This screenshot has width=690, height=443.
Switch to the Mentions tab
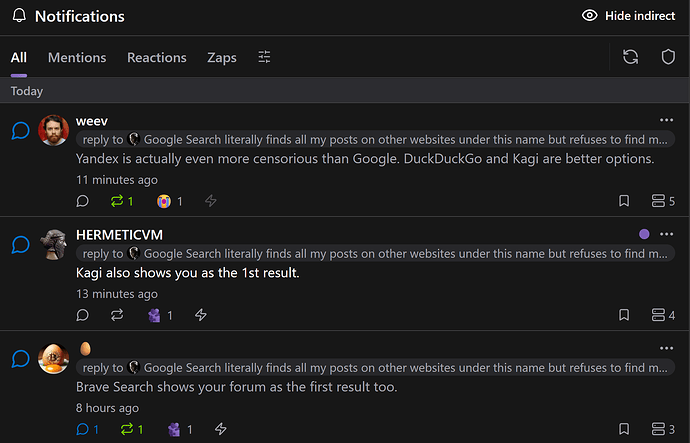tap(77, 58)
